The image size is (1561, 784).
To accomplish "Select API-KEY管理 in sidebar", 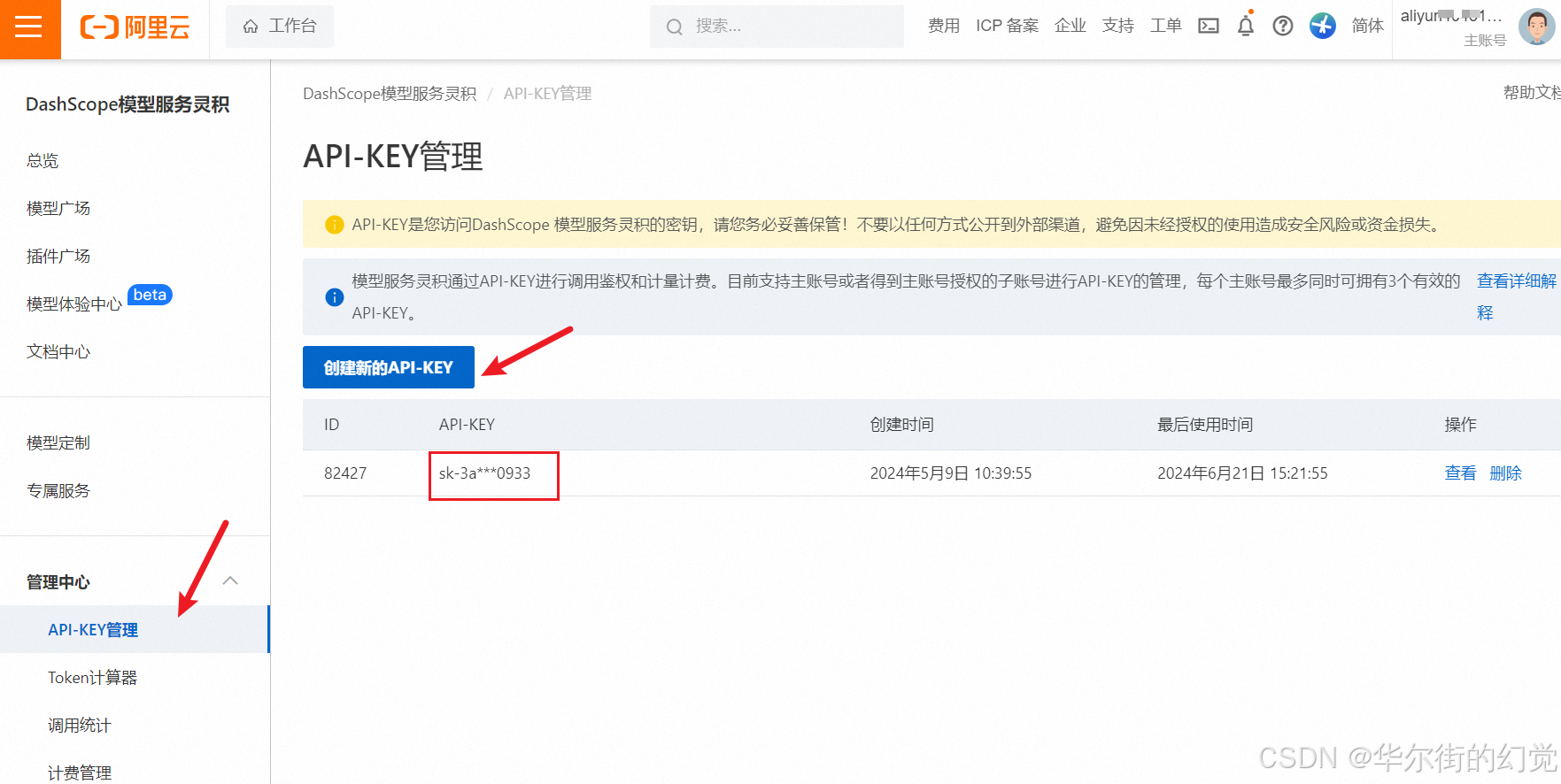I will (135, 629).
